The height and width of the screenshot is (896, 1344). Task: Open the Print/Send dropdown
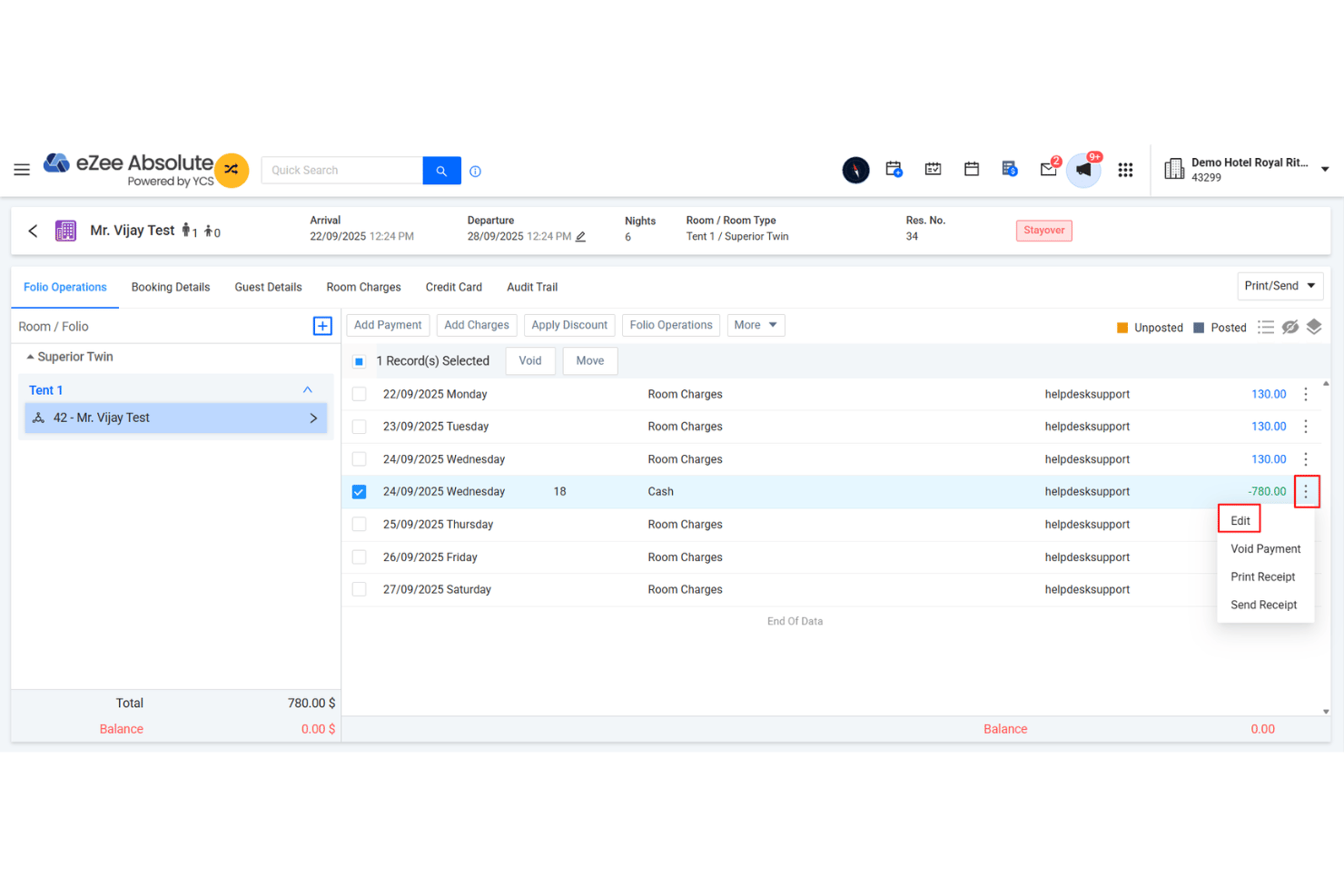click(1280, 286)
